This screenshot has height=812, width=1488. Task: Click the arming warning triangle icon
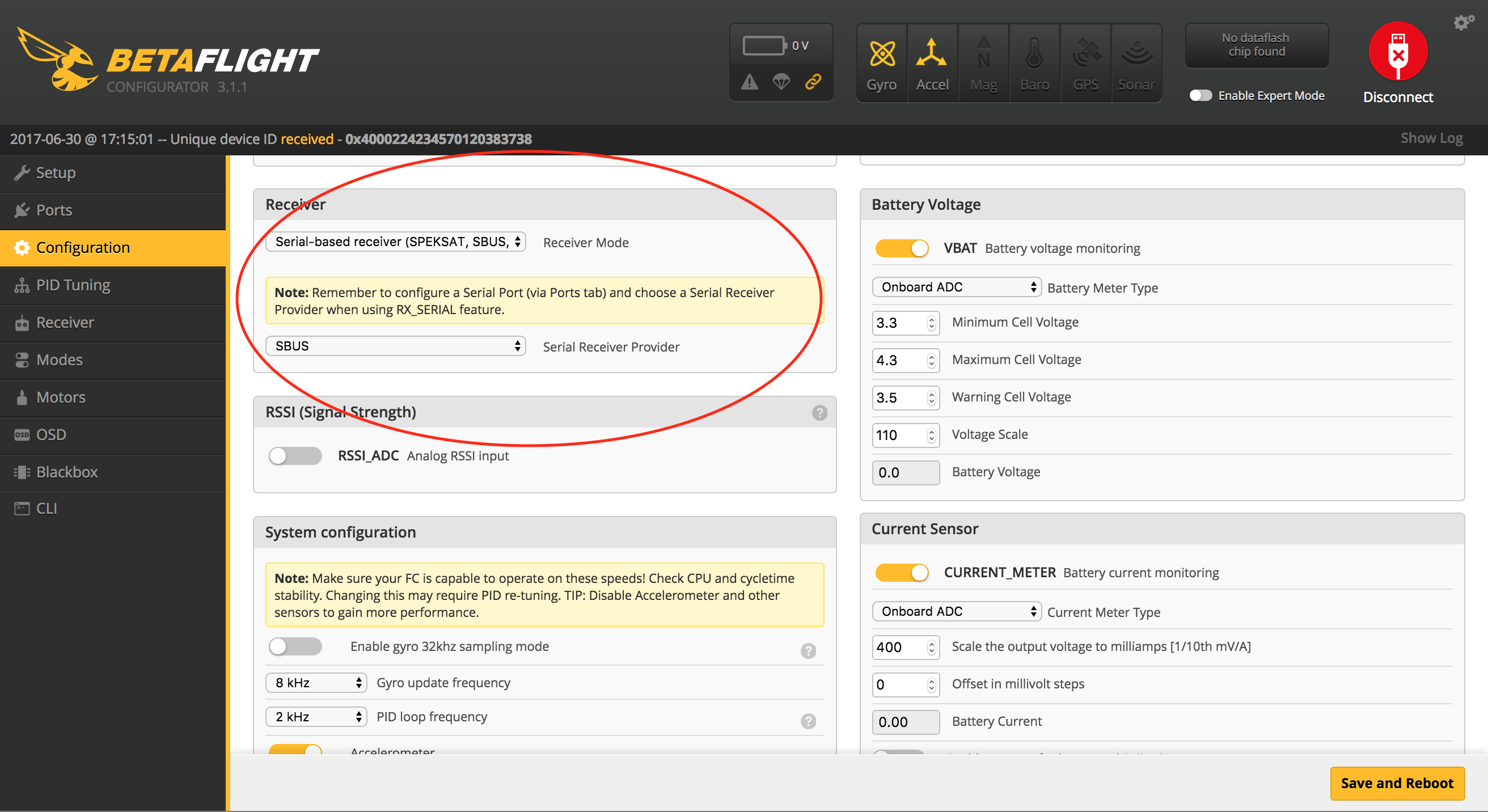point(749,82)
